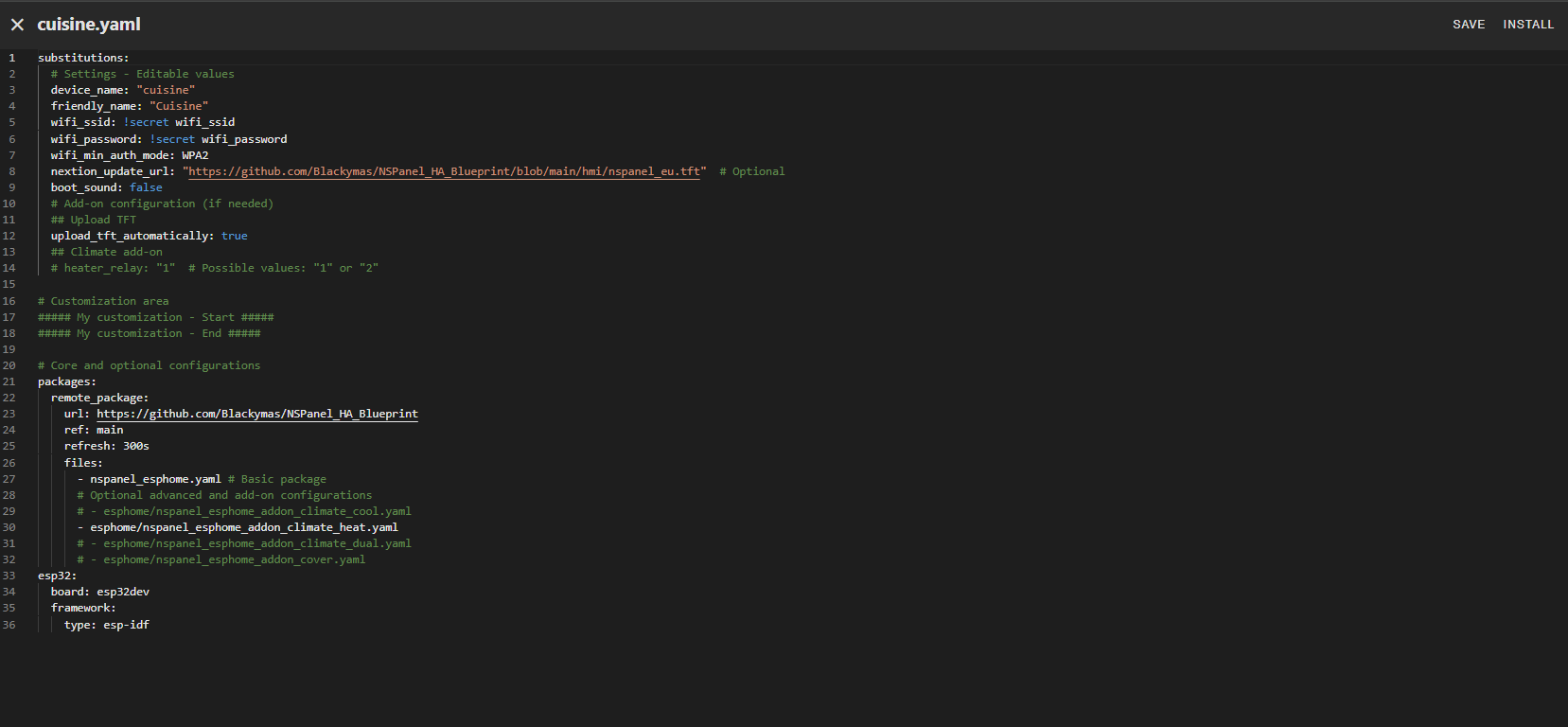Click line number 36 in the gutter
Viewport: 1568px width, 727px height.
click(9, 625)
